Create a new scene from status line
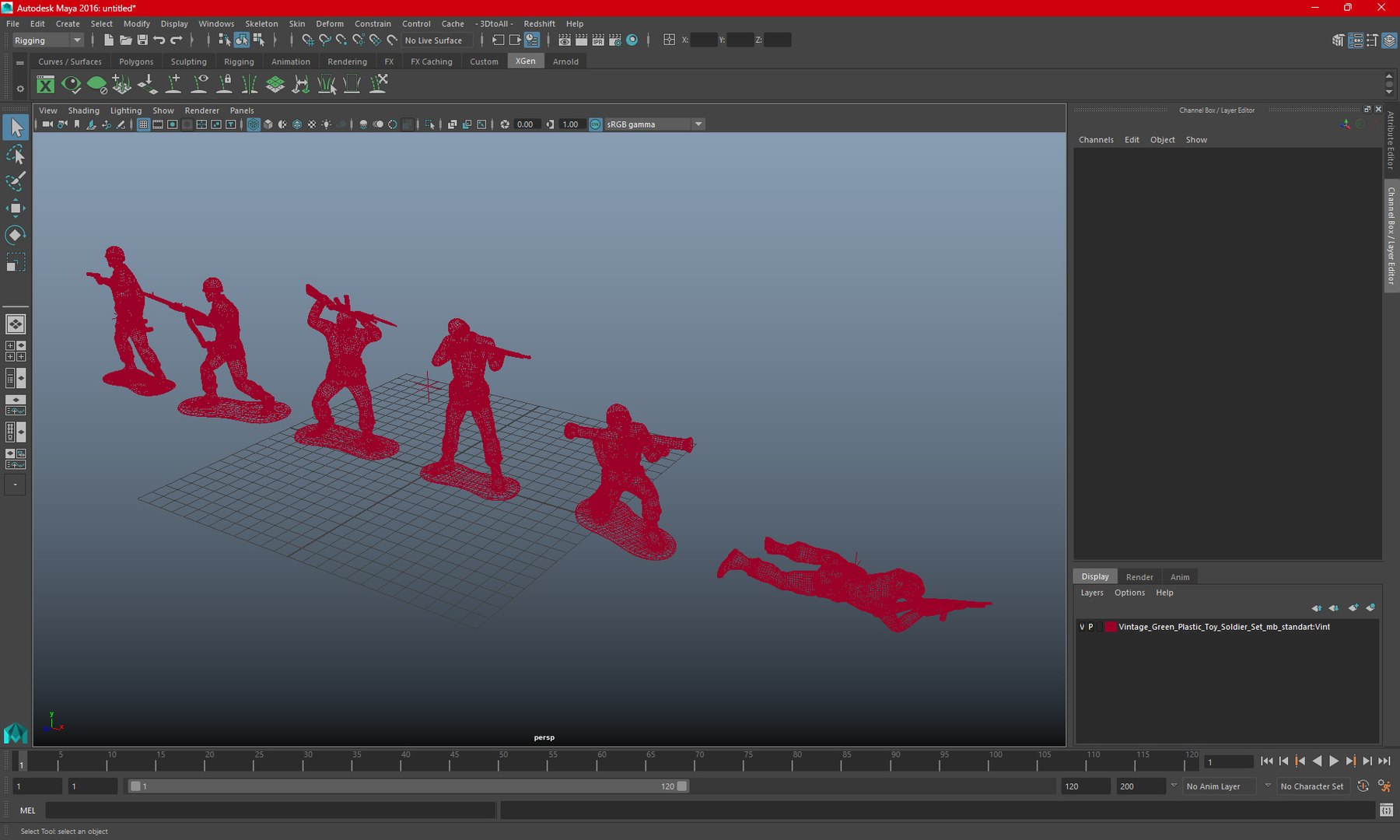Screen dimensions: 1400x840 (x=109, y=40)
